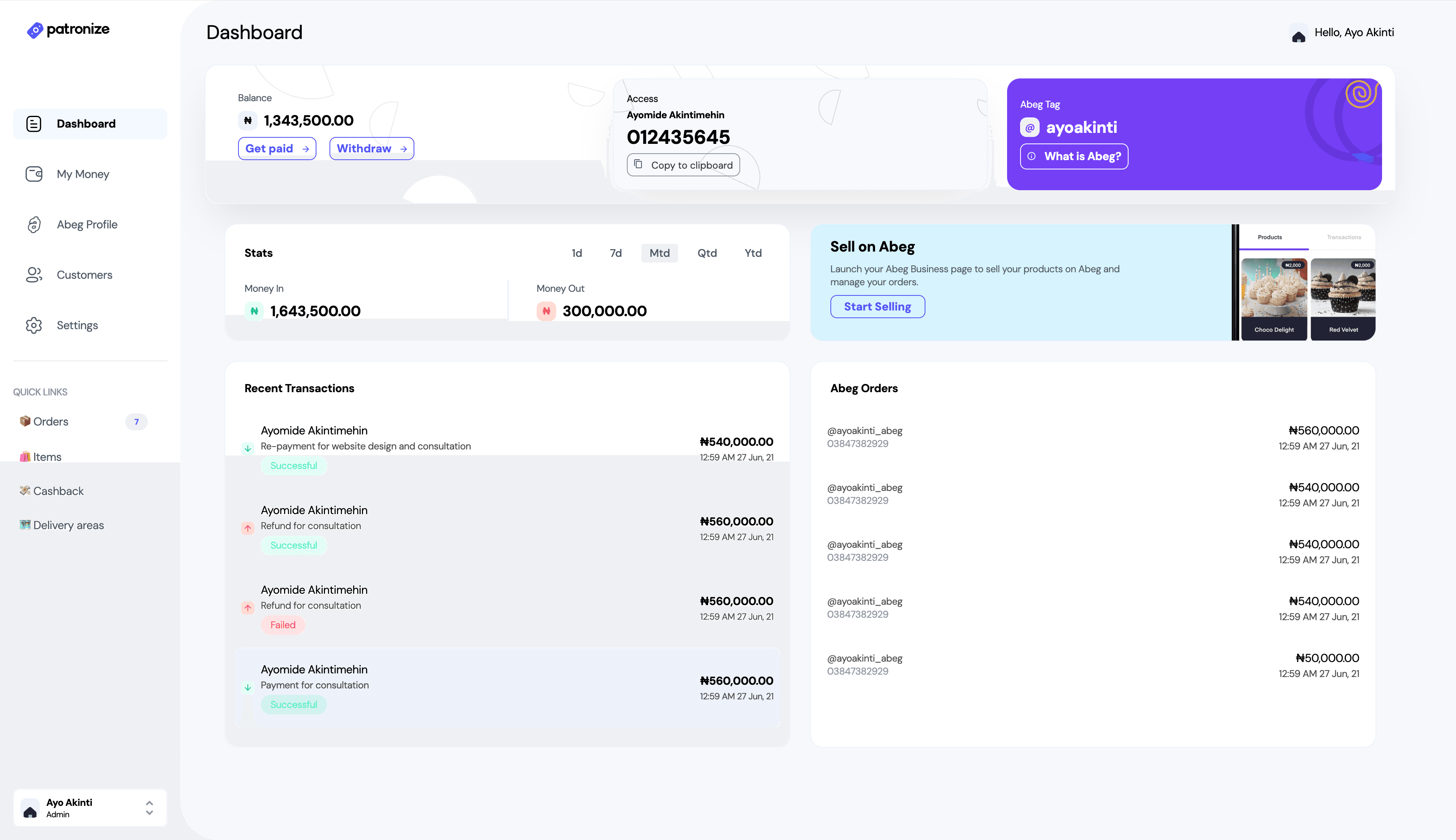This screenshot has height=840, width=1456.
Task: Click the Balance amount 1,343,500.00
Action: coord(308,121)
